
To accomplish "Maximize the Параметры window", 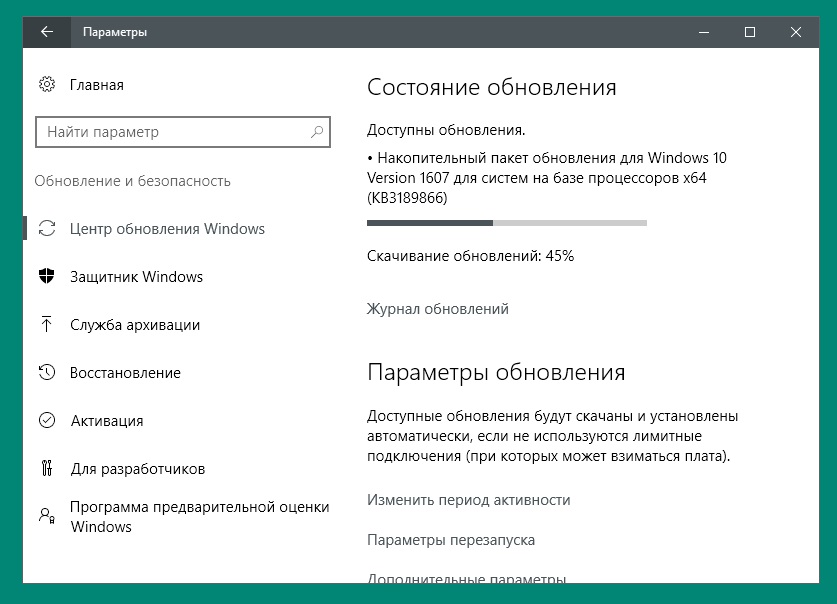I will tap(750, 32).
